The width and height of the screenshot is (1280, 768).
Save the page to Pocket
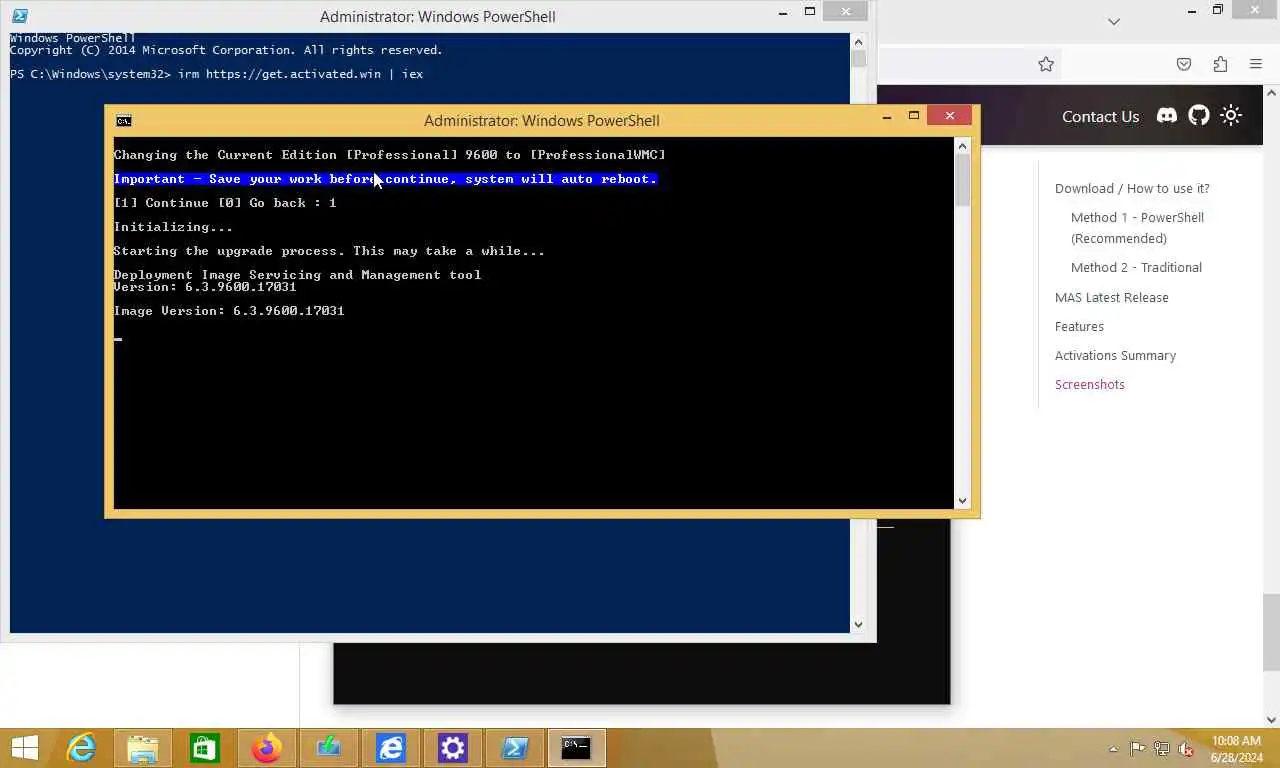(x=1184, y=64)
